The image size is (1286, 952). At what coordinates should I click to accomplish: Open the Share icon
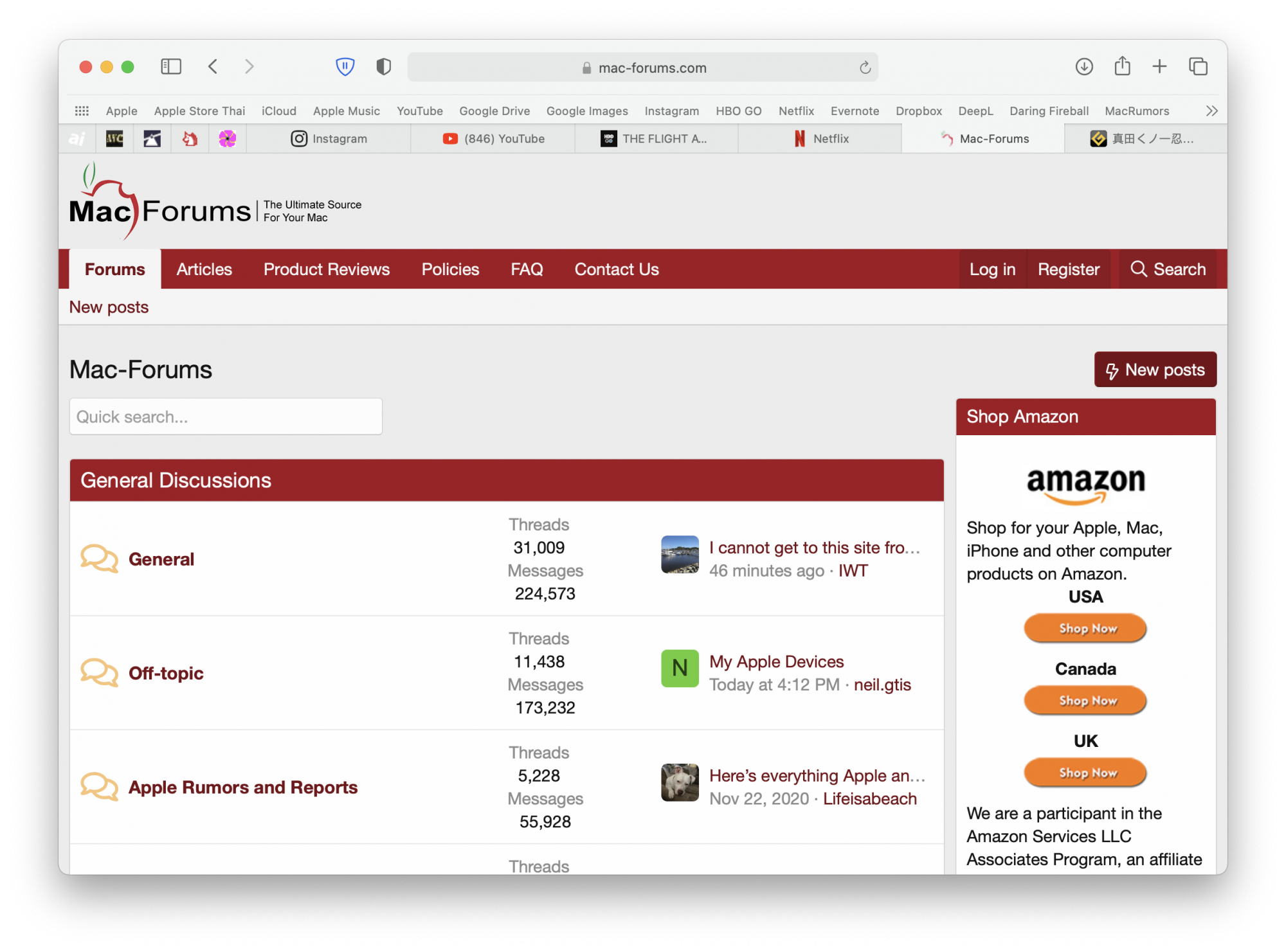(x=1122, y=66)
